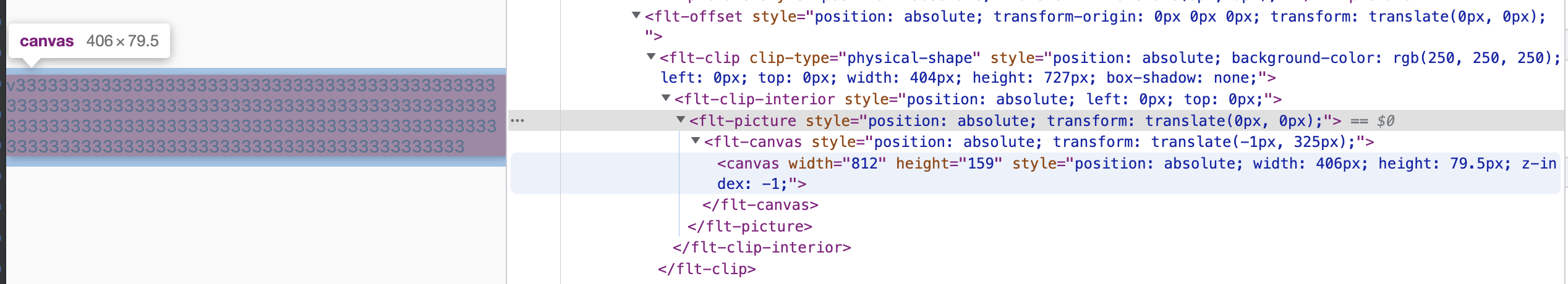
Task: Select the closing </flt-clip-interior> tag
Action: 762,248
